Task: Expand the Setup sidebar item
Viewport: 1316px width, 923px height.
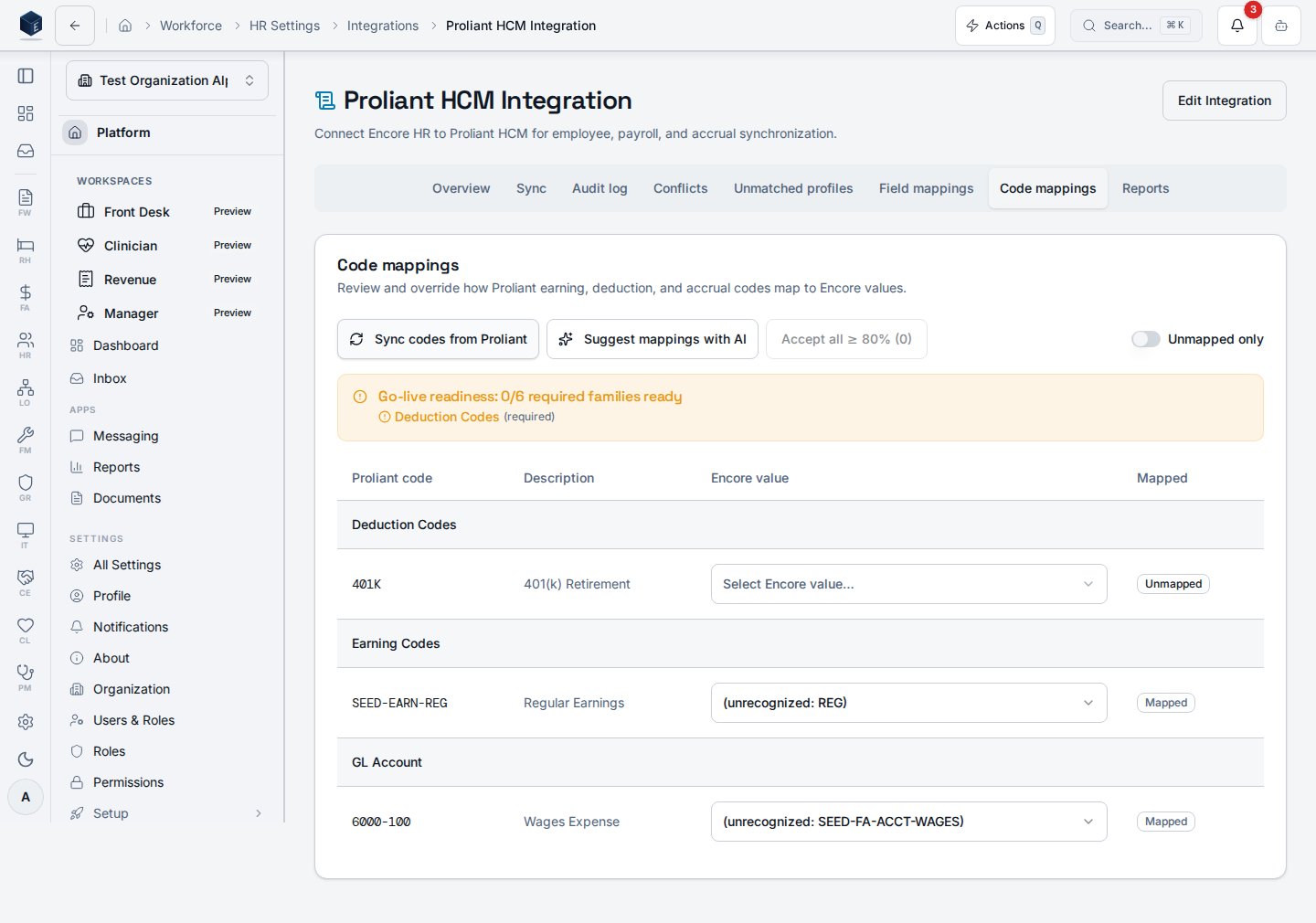Action: click(167, 813)
